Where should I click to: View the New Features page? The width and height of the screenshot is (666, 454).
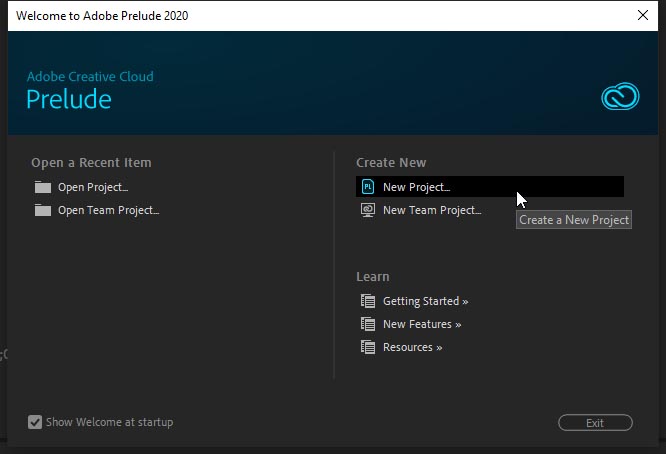click(x=422, y=324)
